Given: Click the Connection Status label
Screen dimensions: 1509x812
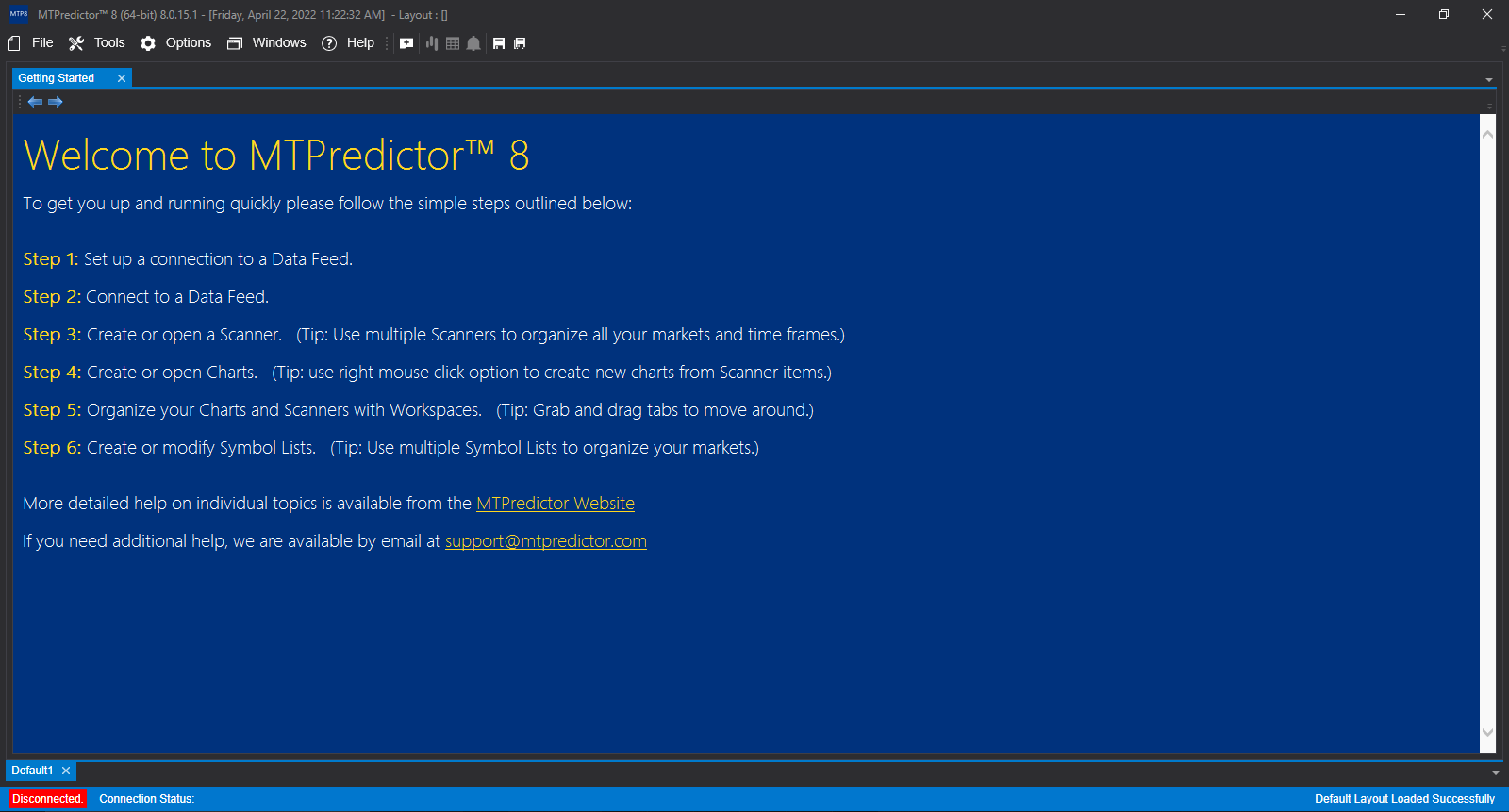Looking at the screenshot, I should pos(147,799).
